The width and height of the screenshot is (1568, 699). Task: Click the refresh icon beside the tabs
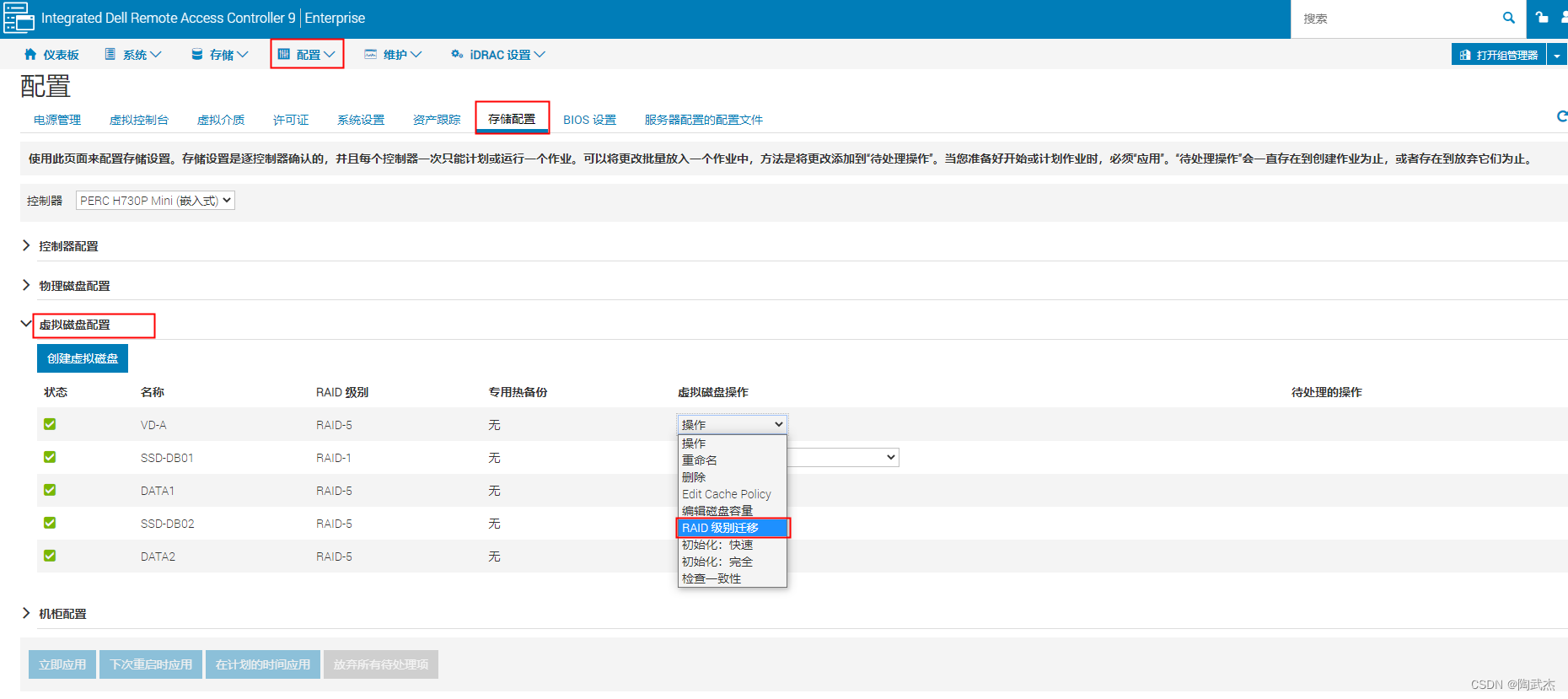click(1562, 116)
